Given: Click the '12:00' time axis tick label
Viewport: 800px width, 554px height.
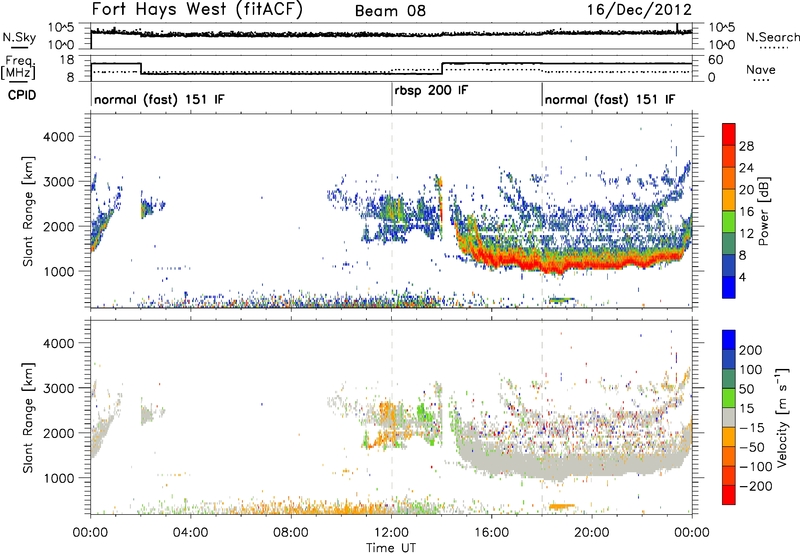Looking at the screenshot, I should click(x=391, y=533).
